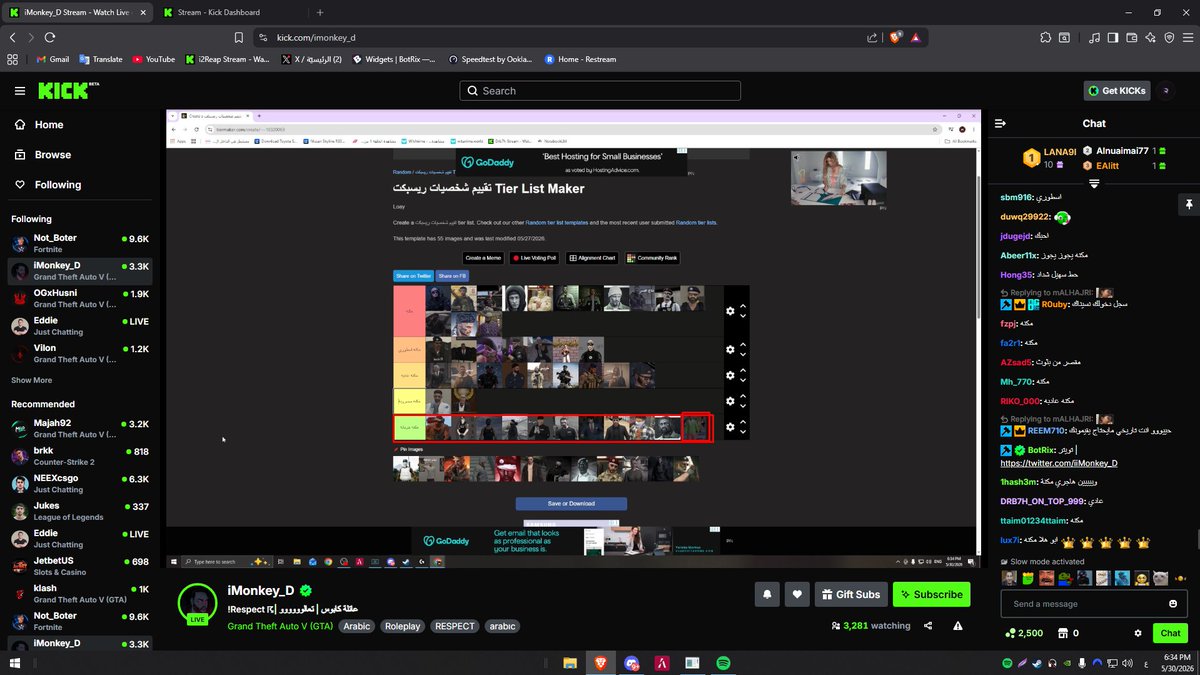Open Brave wallet icon
This screenshot has height=675, width=1200.
coord(1132,37)
